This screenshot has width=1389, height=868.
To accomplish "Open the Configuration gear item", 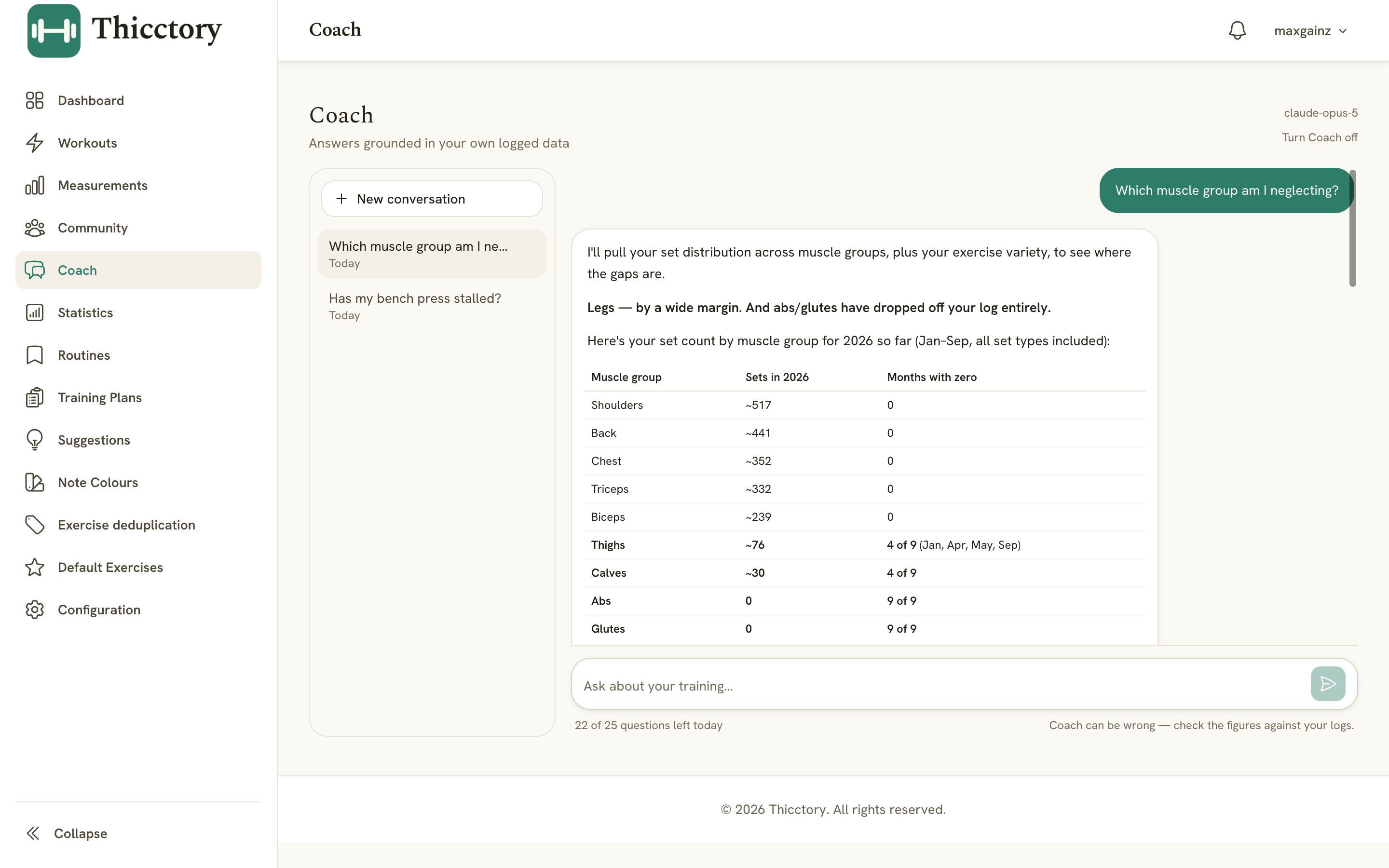I will pyautogui.click(x=138, y=610).
